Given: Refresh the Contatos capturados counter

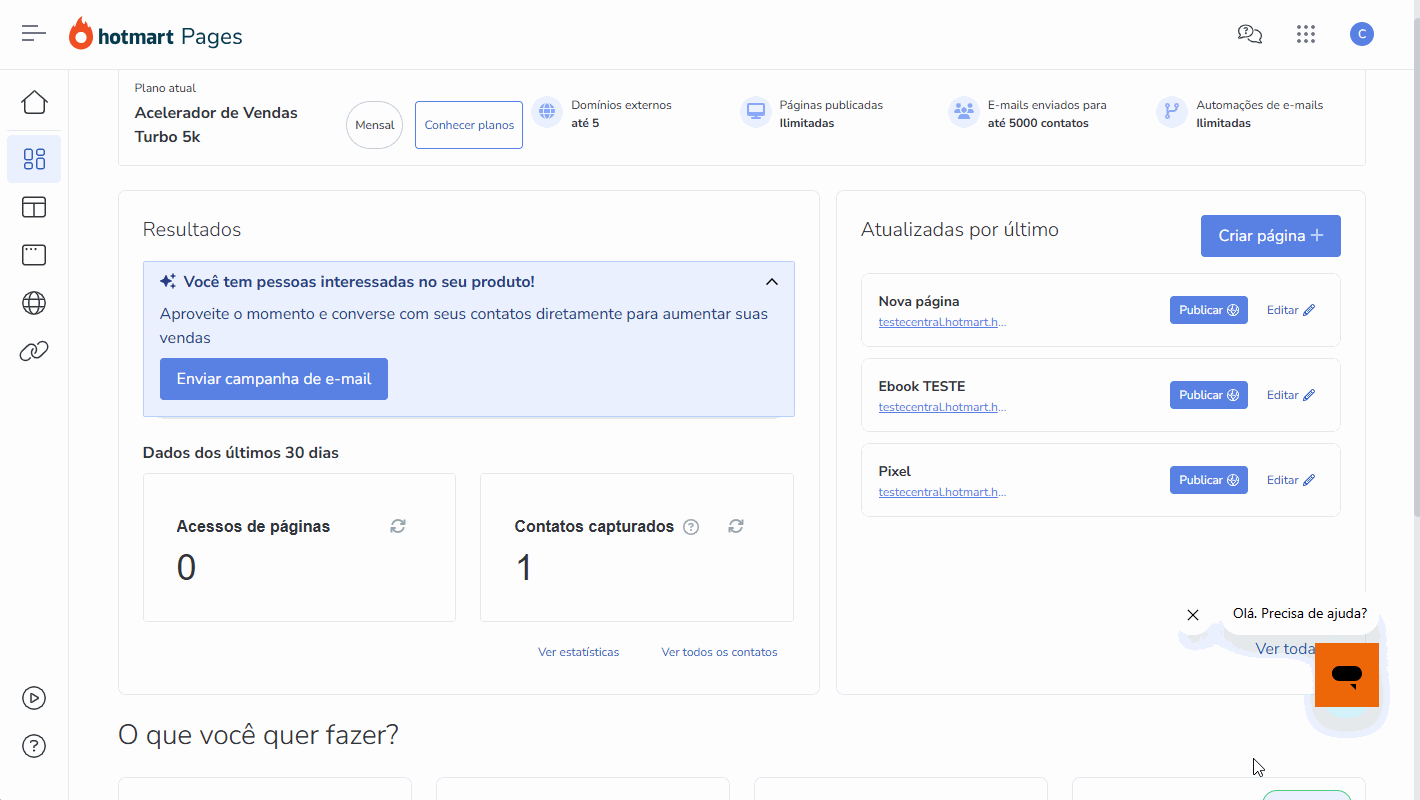Looking at the screenshot, I should coord(735,525).
